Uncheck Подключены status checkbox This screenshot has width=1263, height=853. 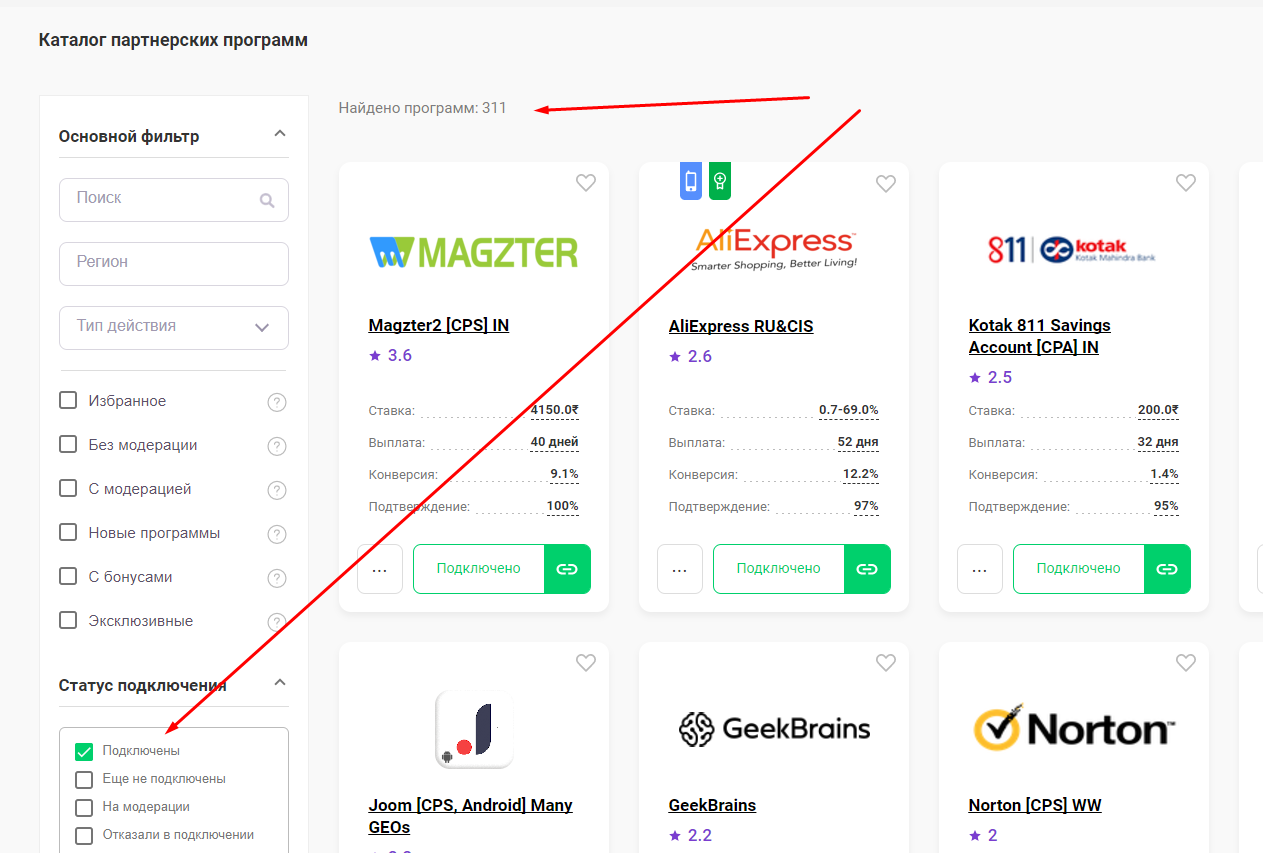pyautogui.click(x=84, y=751)
